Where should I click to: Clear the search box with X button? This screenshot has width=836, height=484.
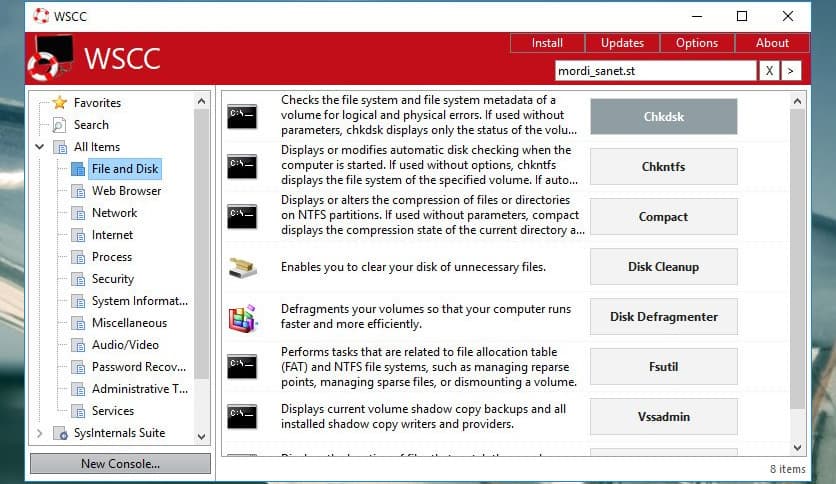(x=769, y=71)
